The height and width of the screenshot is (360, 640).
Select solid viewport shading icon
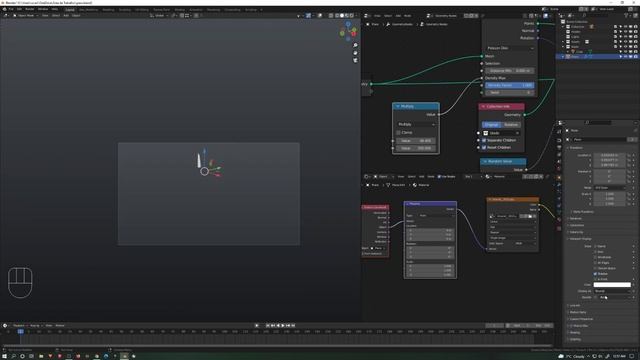pyautogui.click(x=342, y=16)
